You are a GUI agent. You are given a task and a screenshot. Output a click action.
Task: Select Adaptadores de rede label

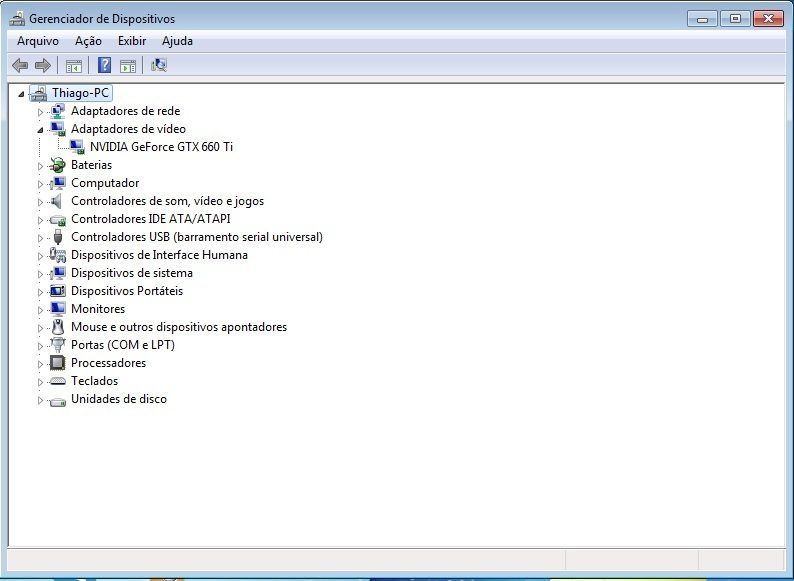coord(125,110)
